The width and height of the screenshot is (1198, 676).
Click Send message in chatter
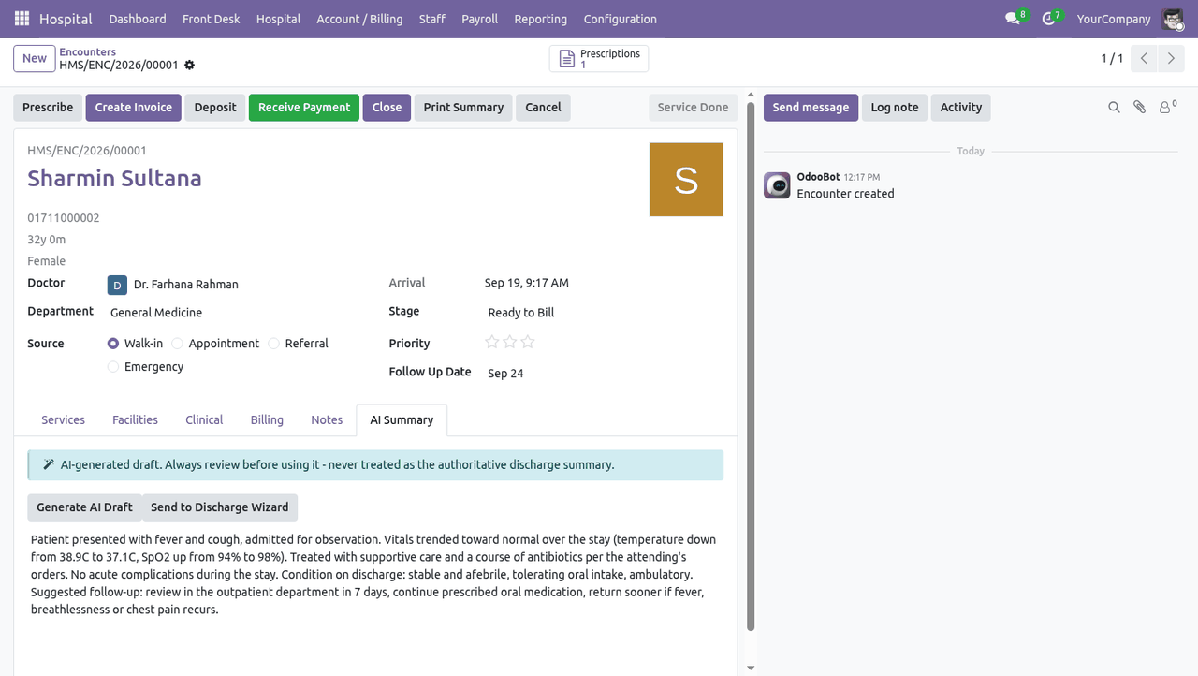pos(811,108)
